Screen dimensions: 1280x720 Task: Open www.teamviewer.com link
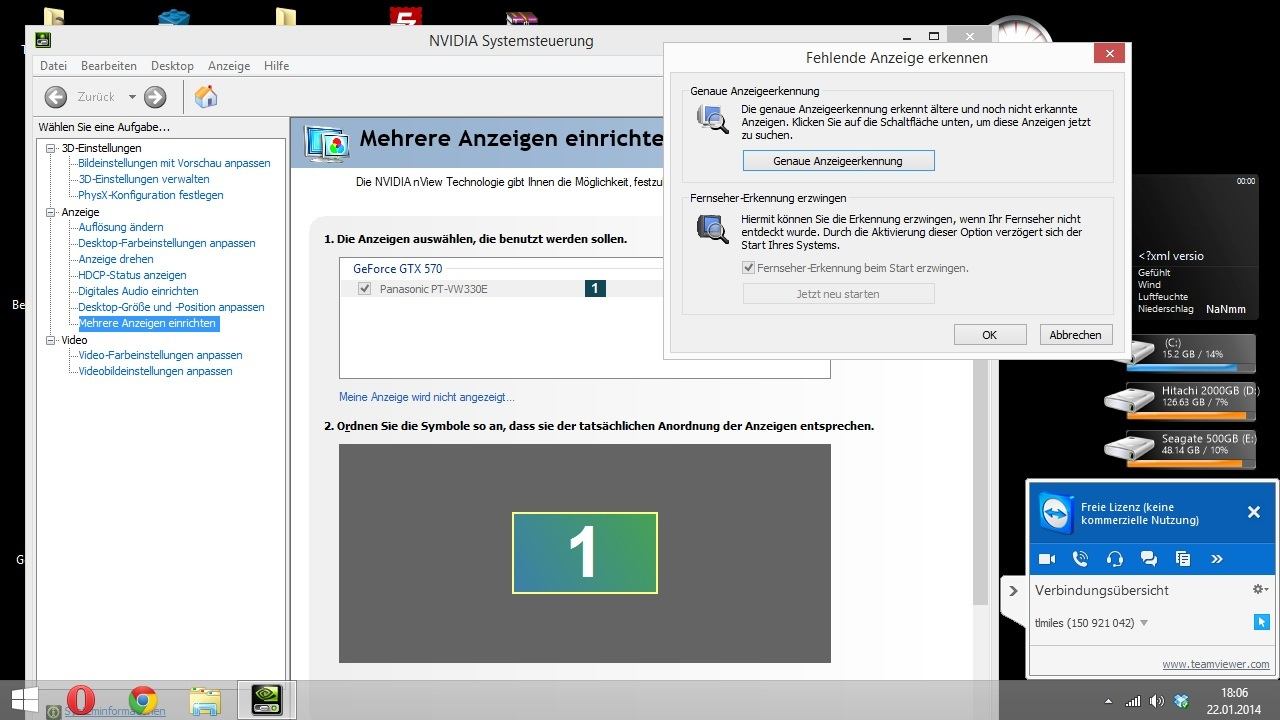[x=1216, y=664]
